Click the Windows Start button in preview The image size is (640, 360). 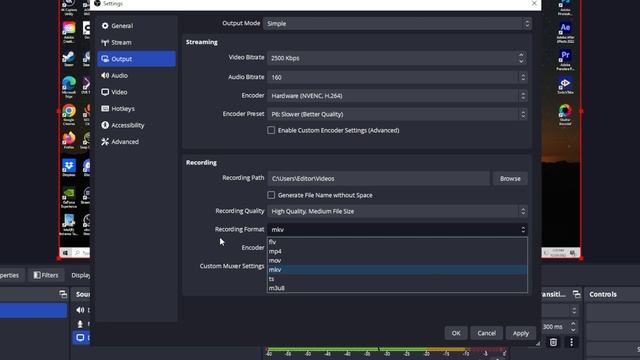point(65,253)
